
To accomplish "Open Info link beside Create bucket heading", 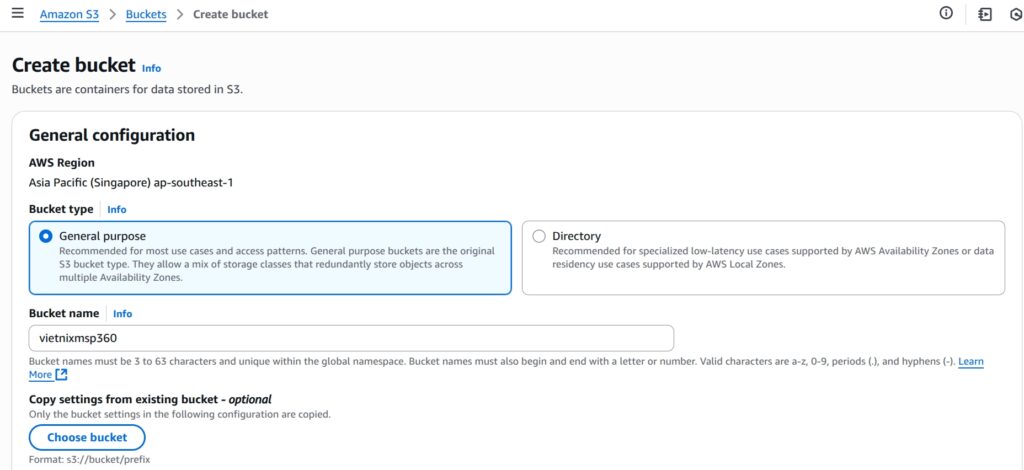I will point(152,68).
